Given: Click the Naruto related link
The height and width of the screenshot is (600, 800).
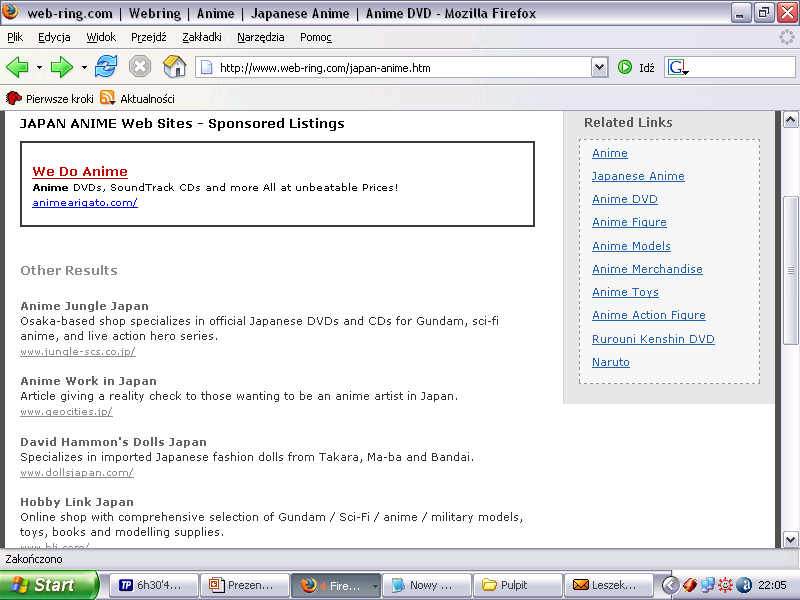Looking at the screenshot, I should point(611,362).
